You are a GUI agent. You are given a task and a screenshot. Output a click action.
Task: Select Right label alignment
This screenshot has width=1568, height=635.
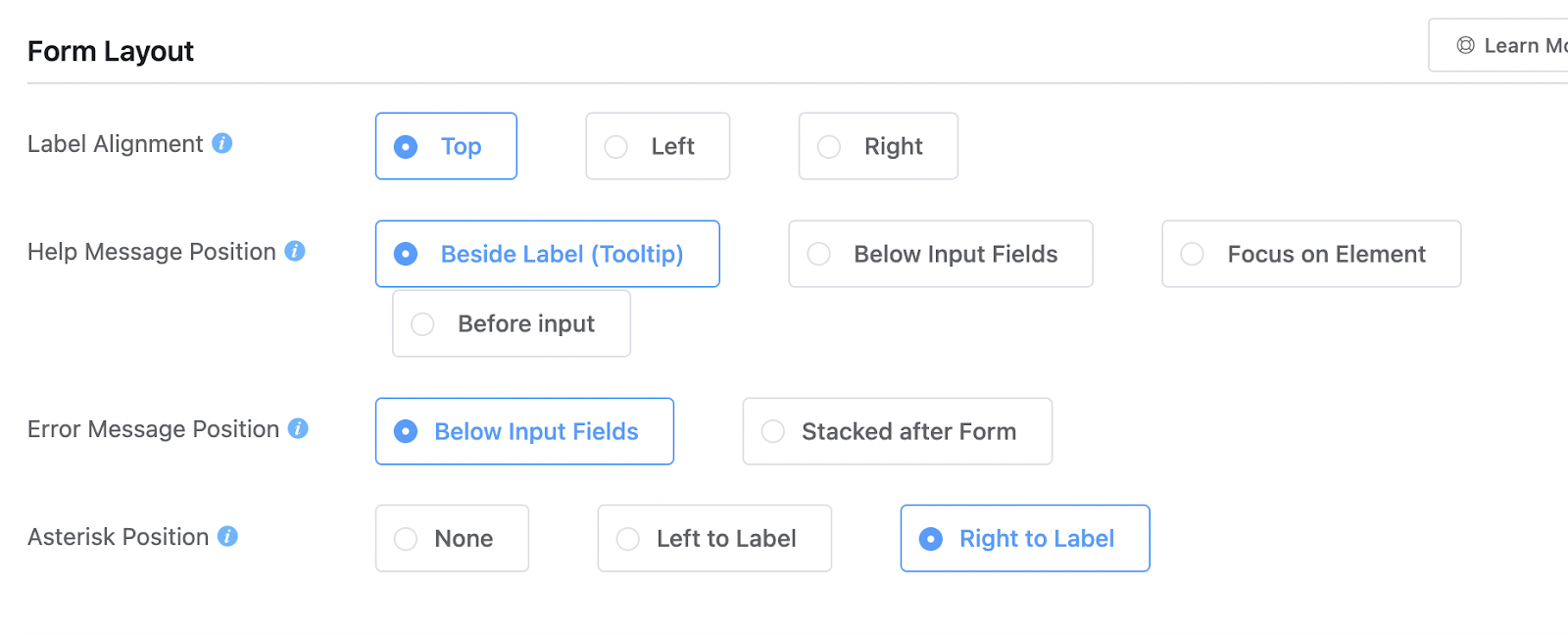click(878, 146)
